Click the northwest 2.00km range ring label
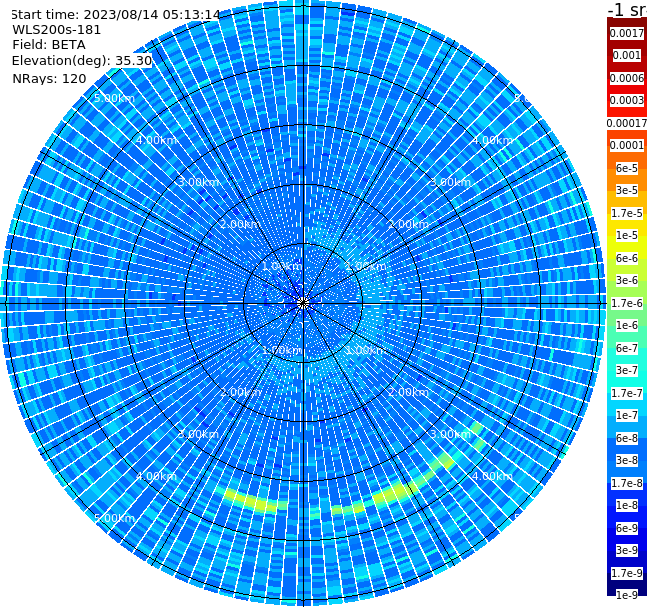The width and height of the screenshot is (647, 607). click(240, 224)
